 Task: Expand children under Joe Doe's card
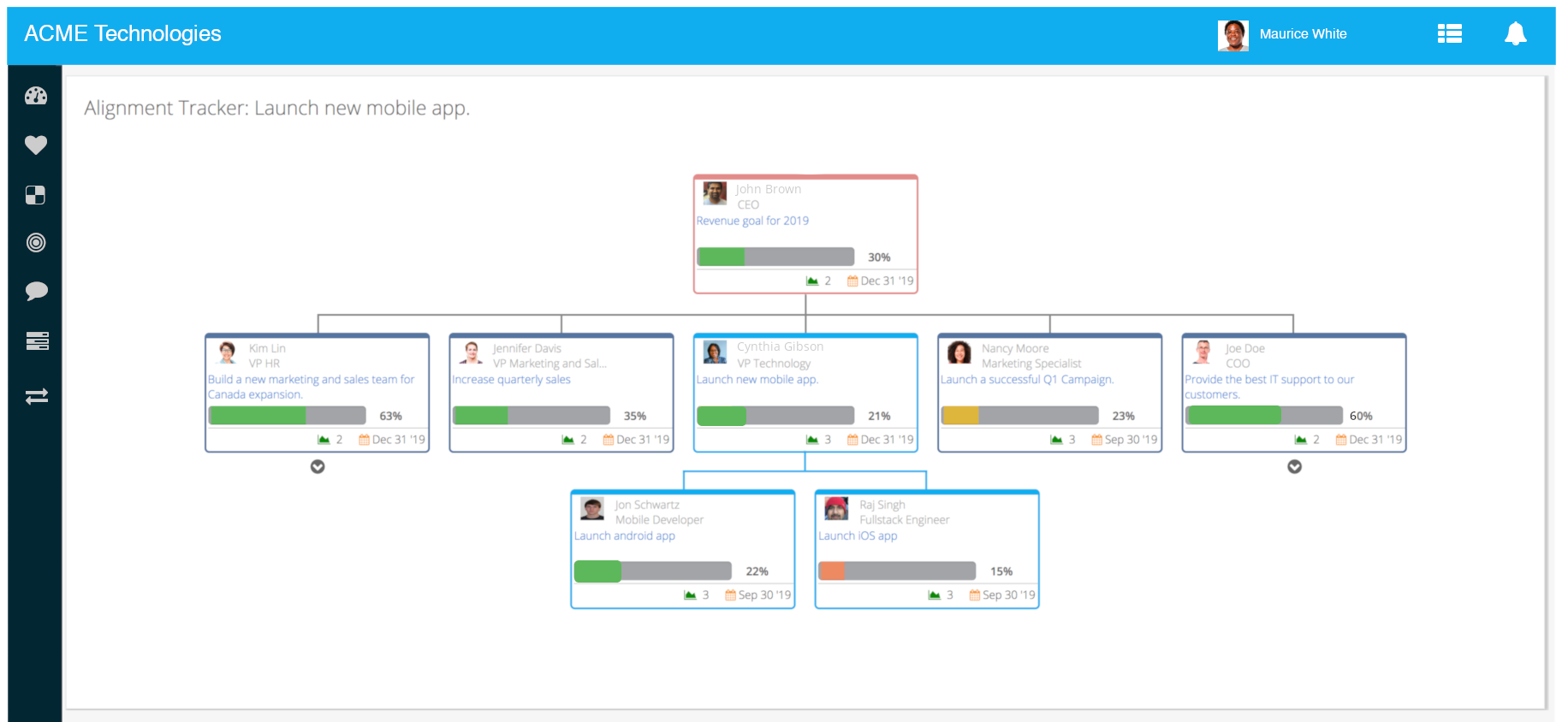tap(1295, 466)
